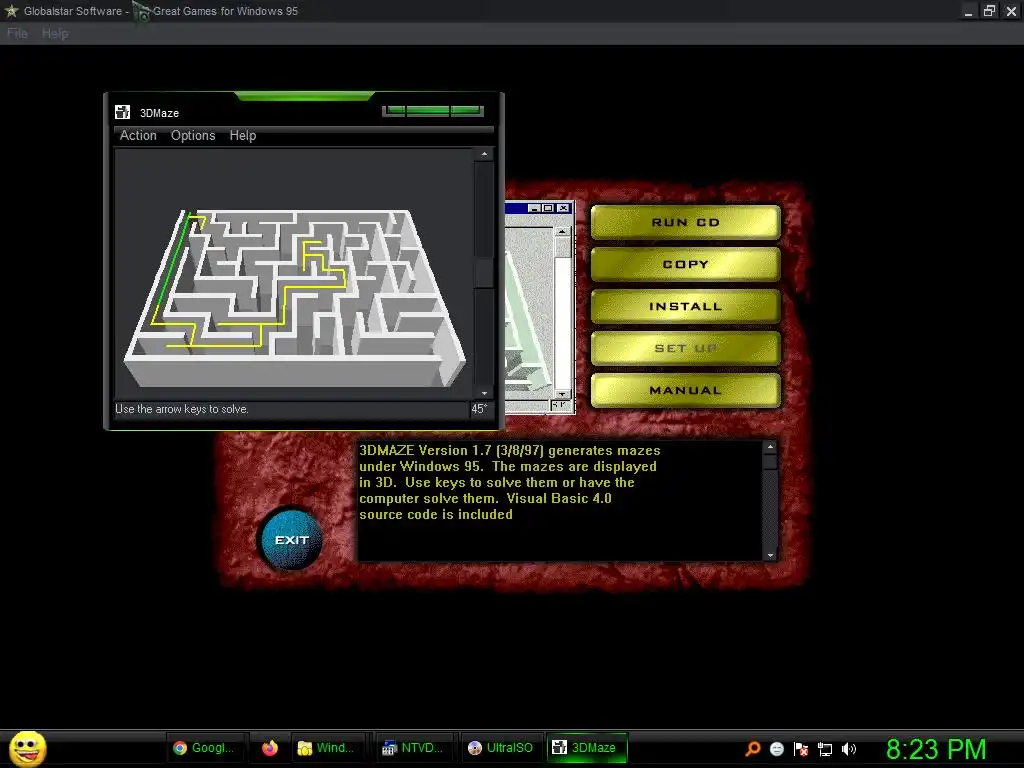Image resolution: width=1024 pixels, height=768 pixels.
Task: Click the COPY button
Action: tap(685, 264)
